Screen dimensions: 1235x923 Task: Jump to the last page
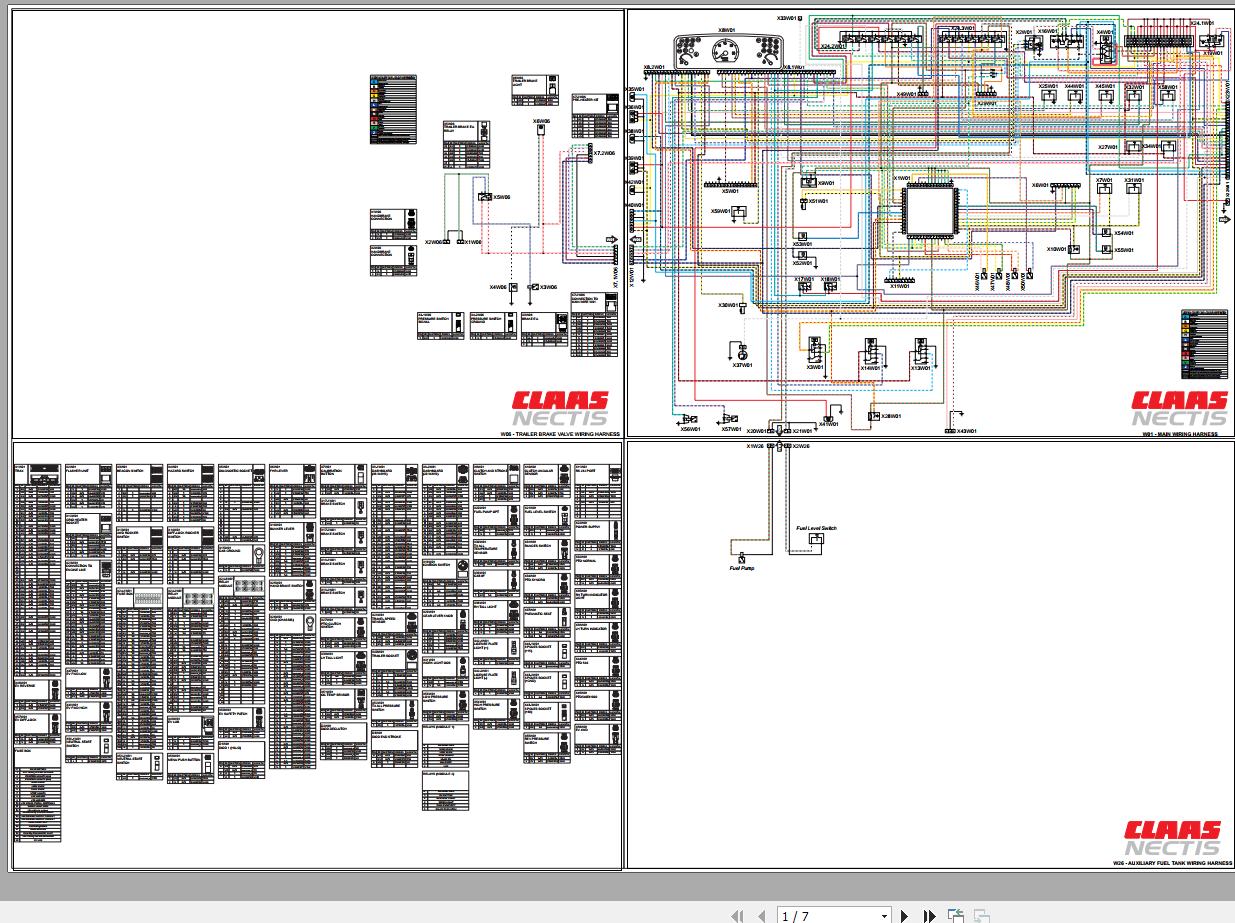(929, 915)
